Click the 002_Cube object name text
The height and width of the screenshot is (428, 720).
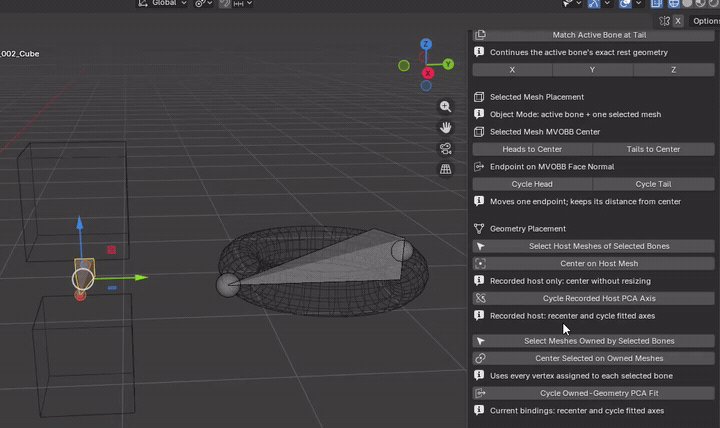[20, 54]
